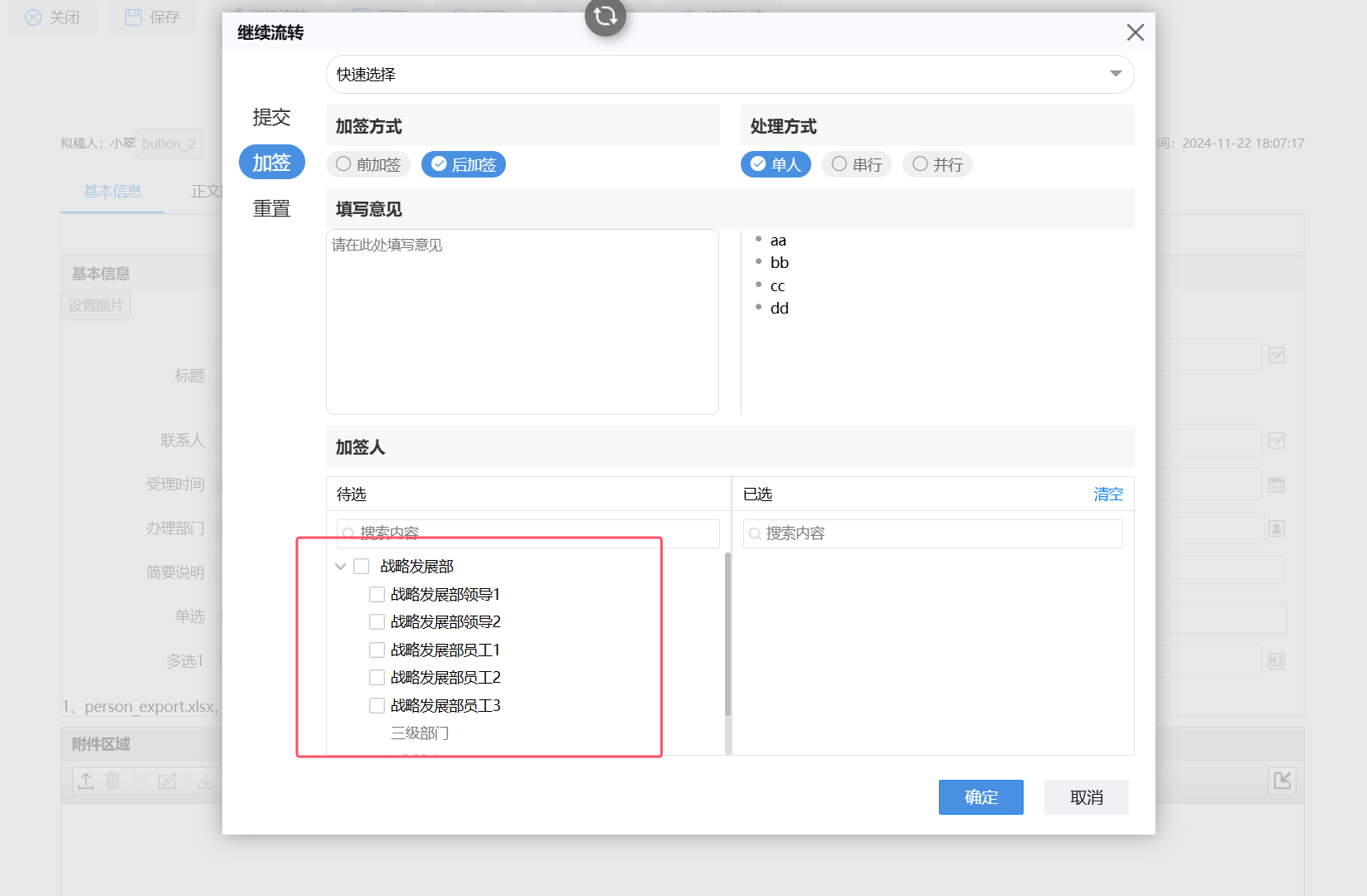Click the 战略发展部员工3 row label

coord(445,706)
